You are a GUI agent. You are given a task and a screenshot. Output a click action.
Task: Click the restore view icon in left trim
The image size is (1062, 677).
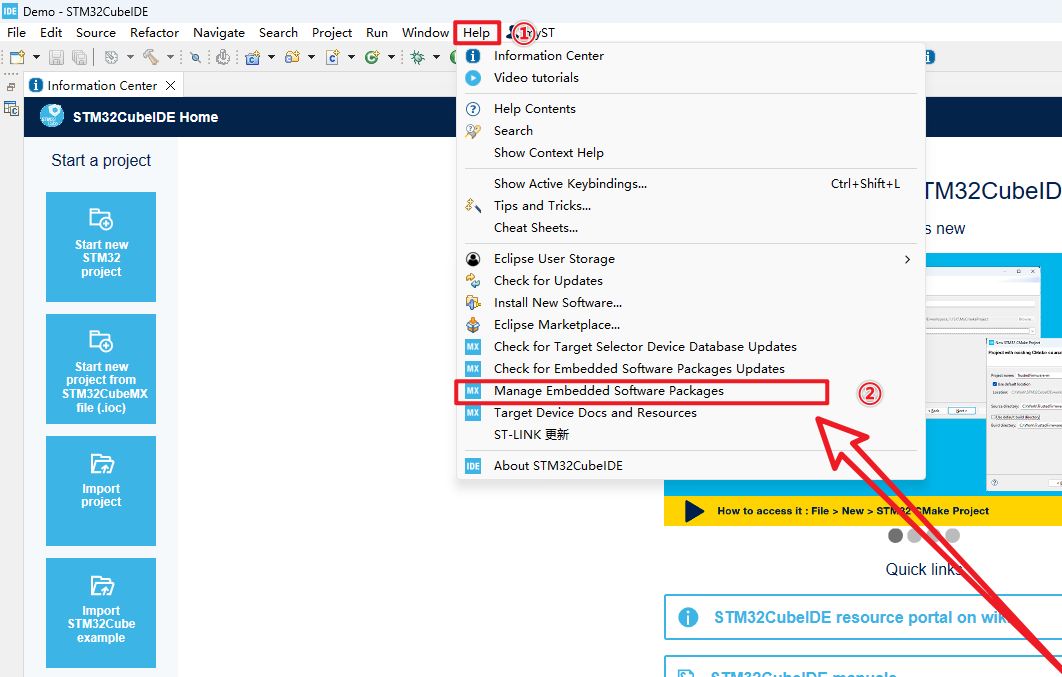coord(11,87)
